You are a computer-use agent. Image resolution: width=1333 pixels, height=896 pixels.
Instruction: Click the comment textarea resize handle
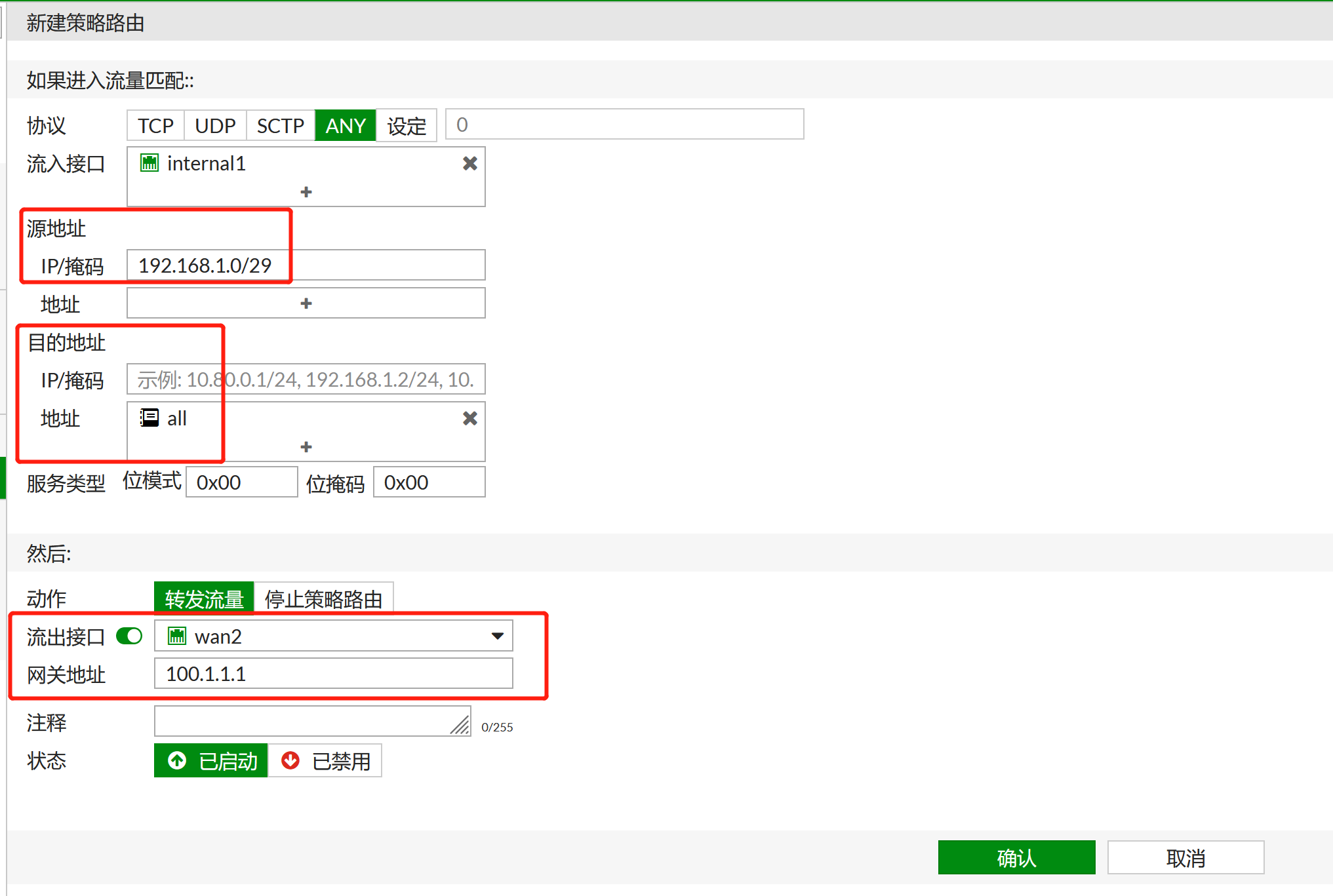click(x=461, y=725)
